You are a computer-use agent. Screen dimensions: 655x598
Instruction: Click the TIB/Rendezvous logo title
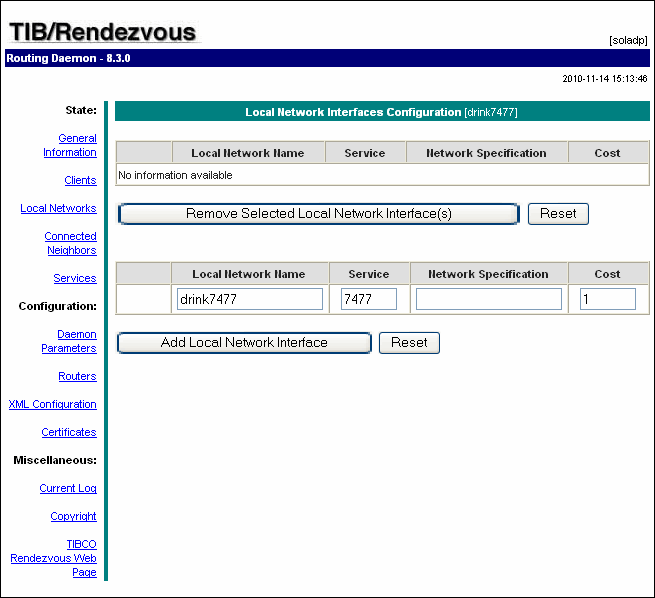tap(103, 32)
